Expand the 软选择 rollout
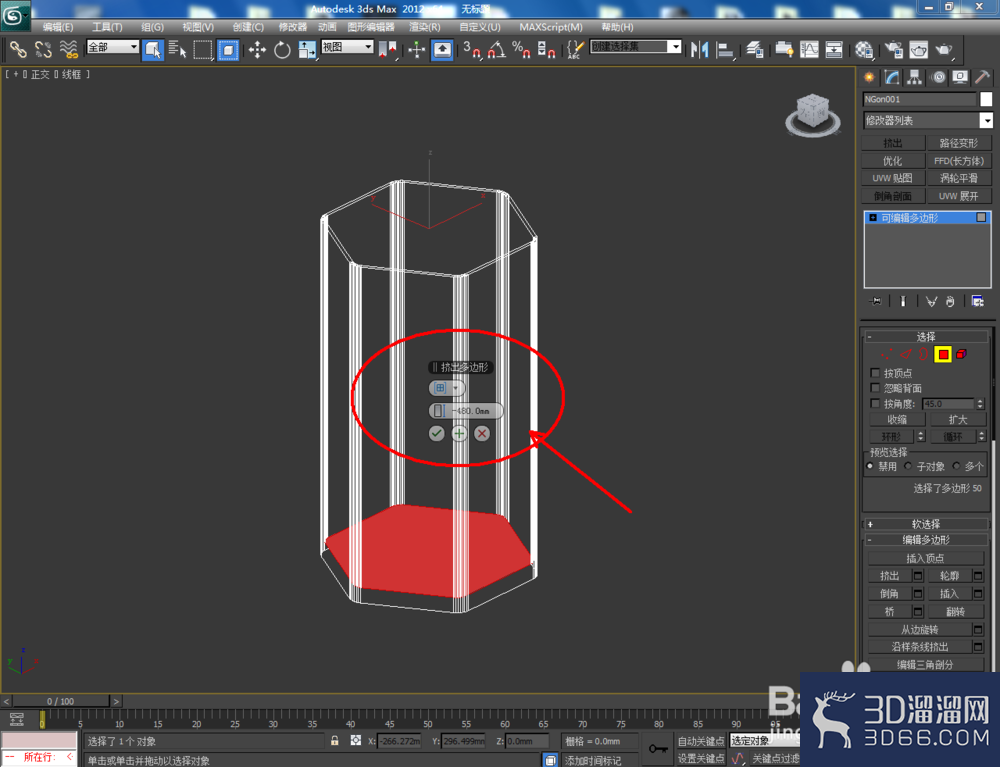Image resolution: width=1000 pixels, height=767 pixels. tap(925, 524)
